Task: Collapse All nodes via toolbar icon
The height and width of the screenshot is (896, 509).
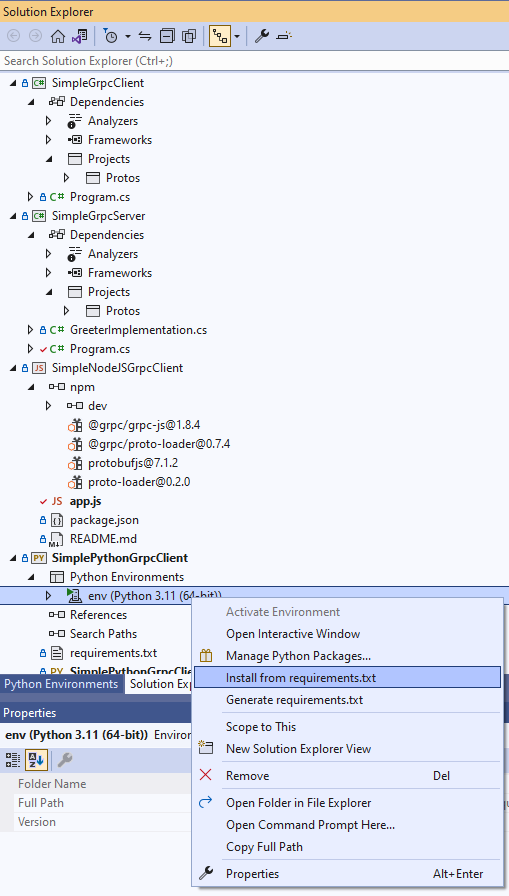Action: 167,37
